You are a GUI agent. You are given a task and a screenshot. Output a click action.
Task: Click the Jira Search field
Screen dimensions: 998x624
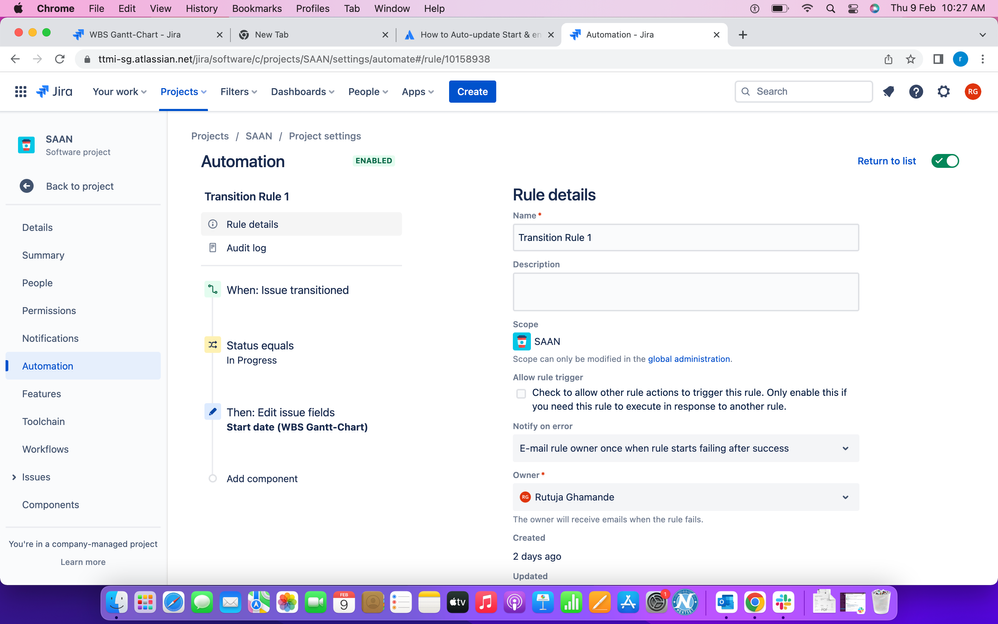pos(803,92)
